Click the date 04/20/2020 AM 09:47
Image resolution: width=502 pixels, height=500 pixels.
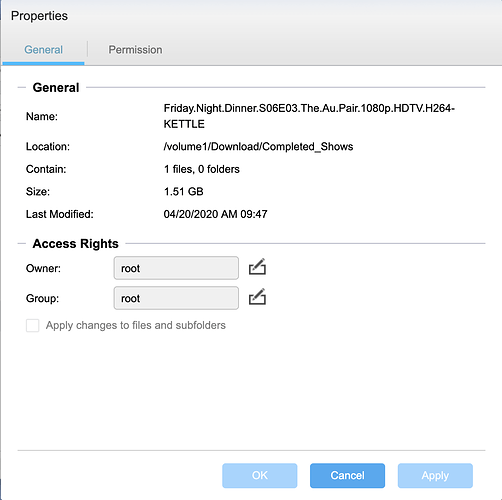pyautogui.click(x=215, y=214)
